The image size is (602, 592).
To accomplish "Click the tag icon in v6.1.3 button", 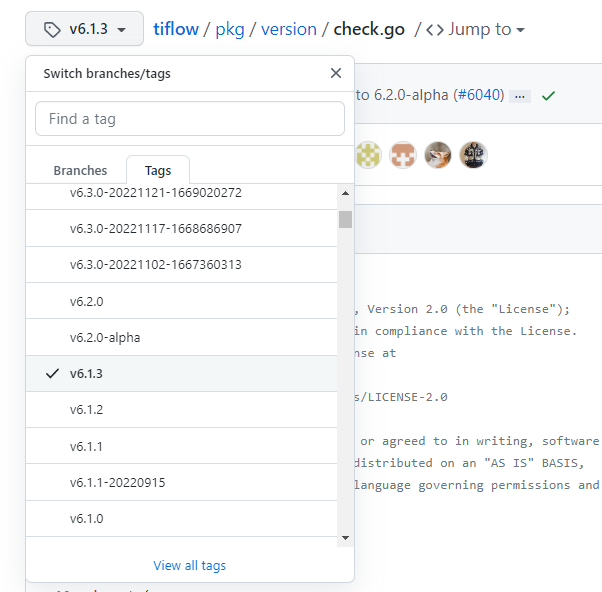I will click(52, 30).
